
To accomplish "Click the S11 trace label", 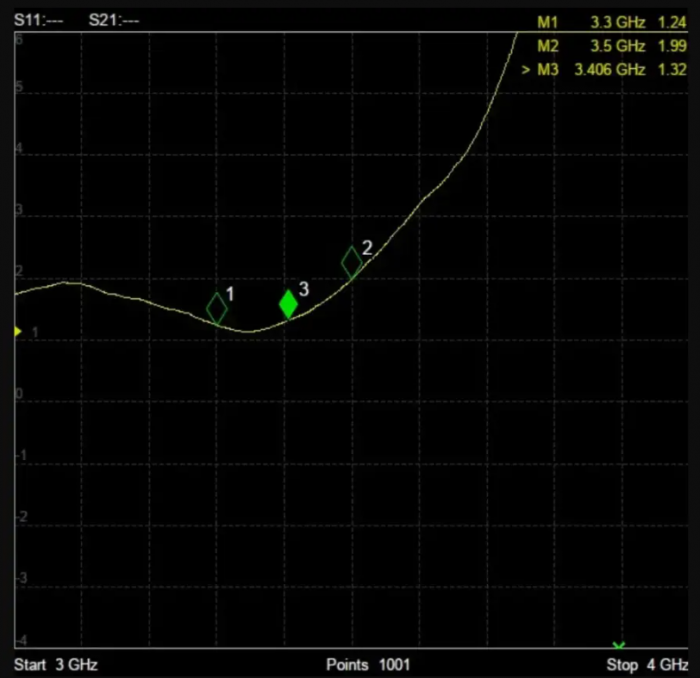I will pyautogui.click(x=38, y=20).
